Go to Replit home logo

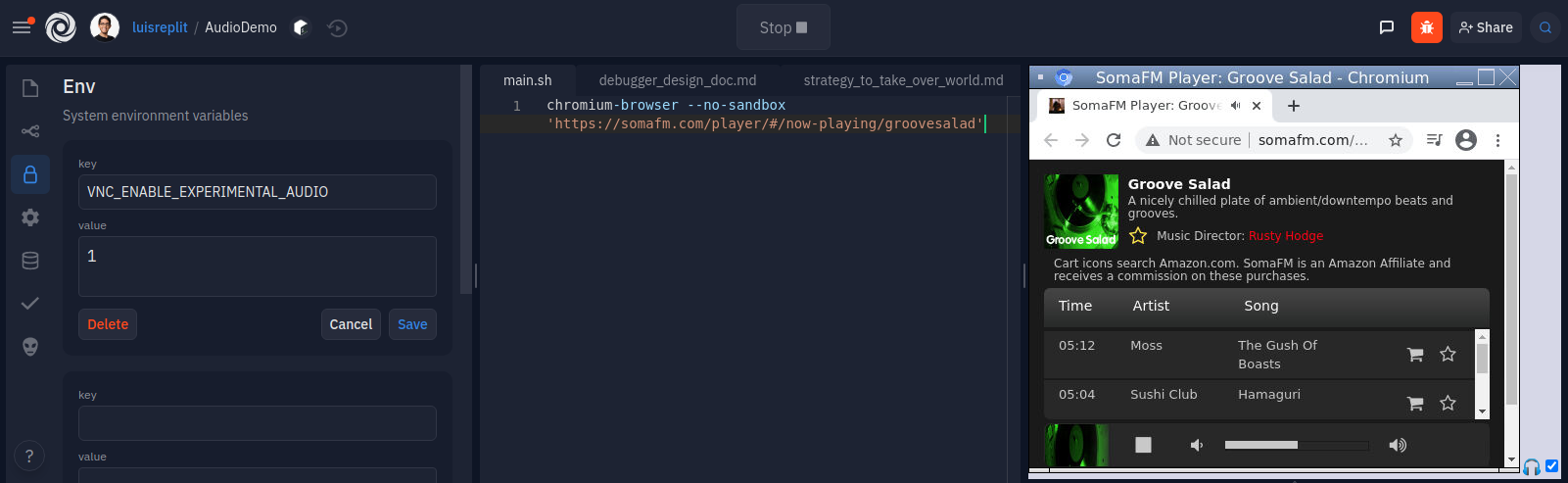(x=61, y=27)
